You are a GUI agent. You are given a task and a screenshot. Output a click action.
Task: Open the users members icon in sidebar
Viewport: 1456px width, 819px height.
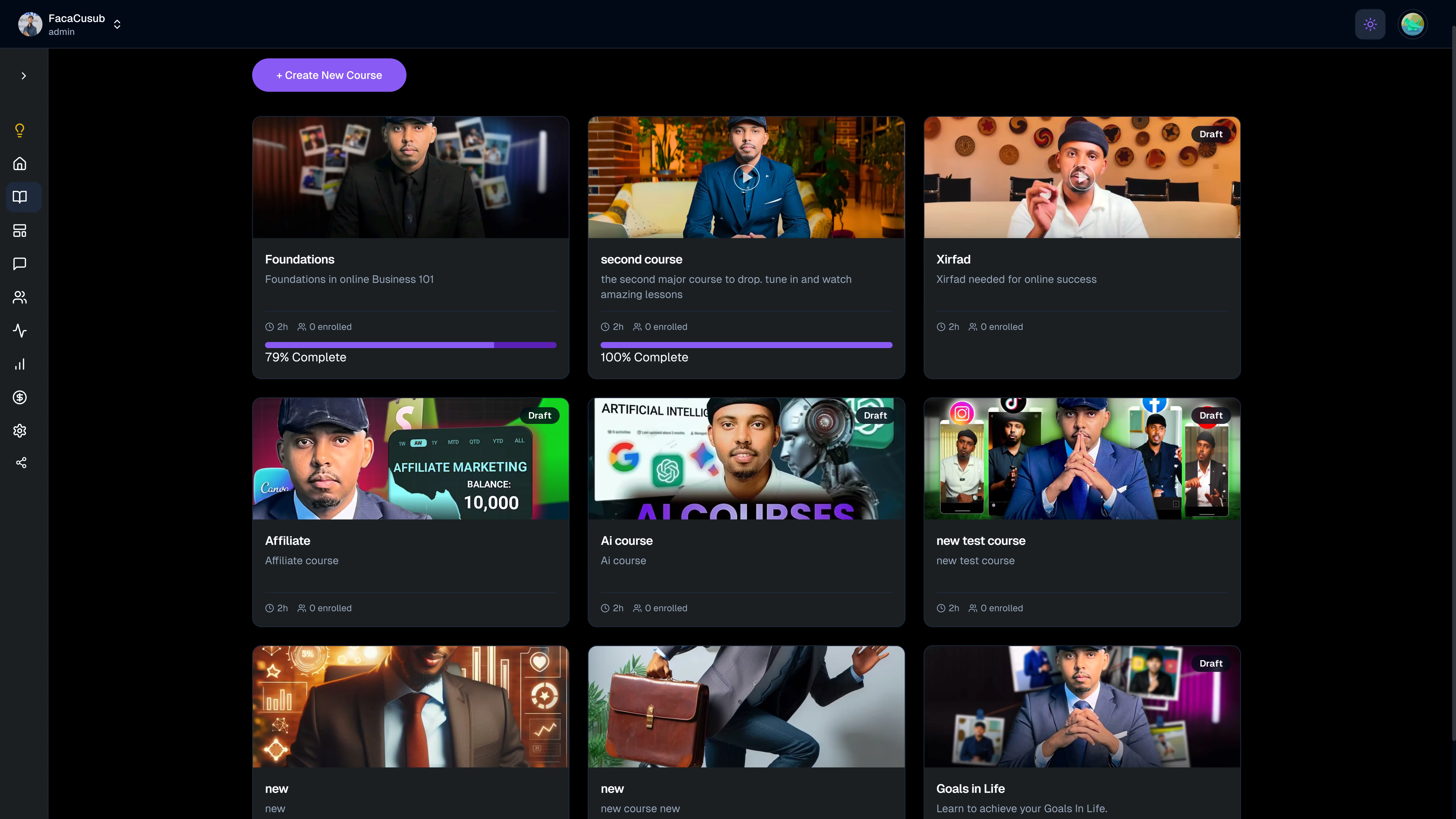tap(20, 297)
